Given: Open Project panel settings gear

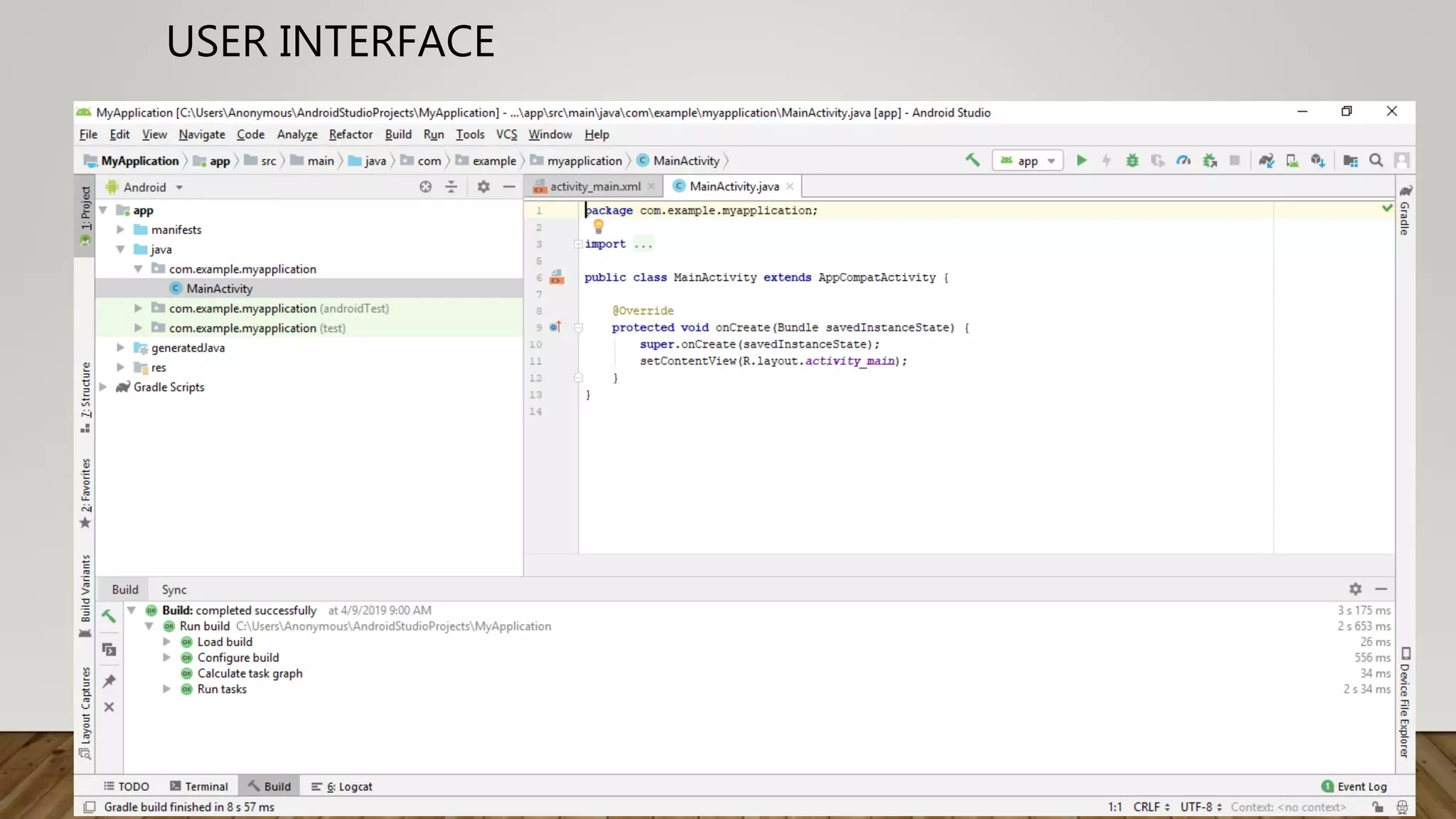Looking at the screenshot, I should click(483, 187).
